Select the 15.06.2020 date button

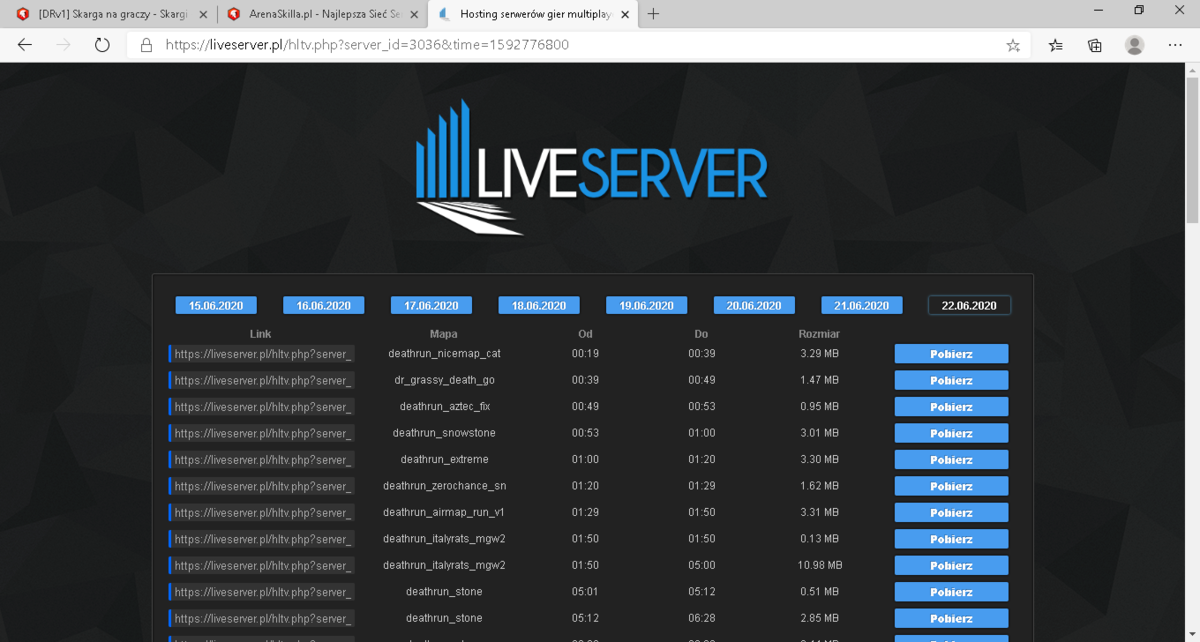point(216,305)
